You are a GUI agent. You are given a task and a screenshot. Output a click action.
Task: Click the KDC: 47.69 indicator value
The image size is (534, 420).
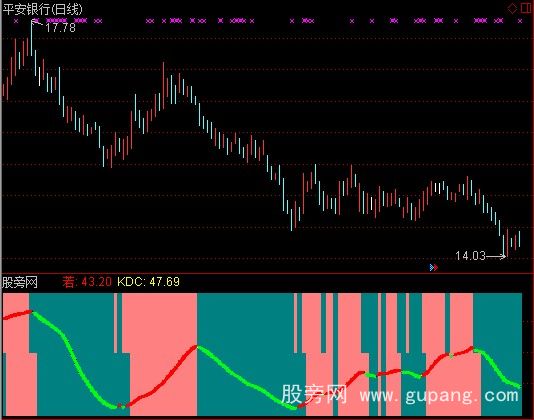[x=148, y=282]
